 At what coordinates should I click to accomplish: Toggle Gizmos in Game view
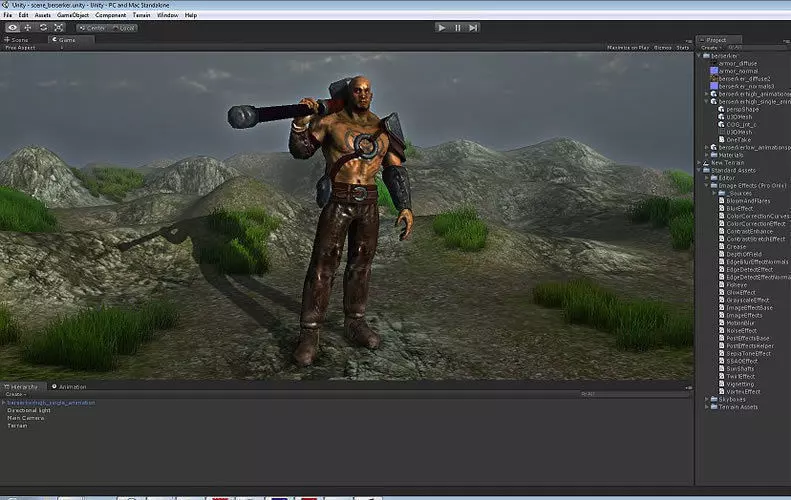(x=662, y=47)
